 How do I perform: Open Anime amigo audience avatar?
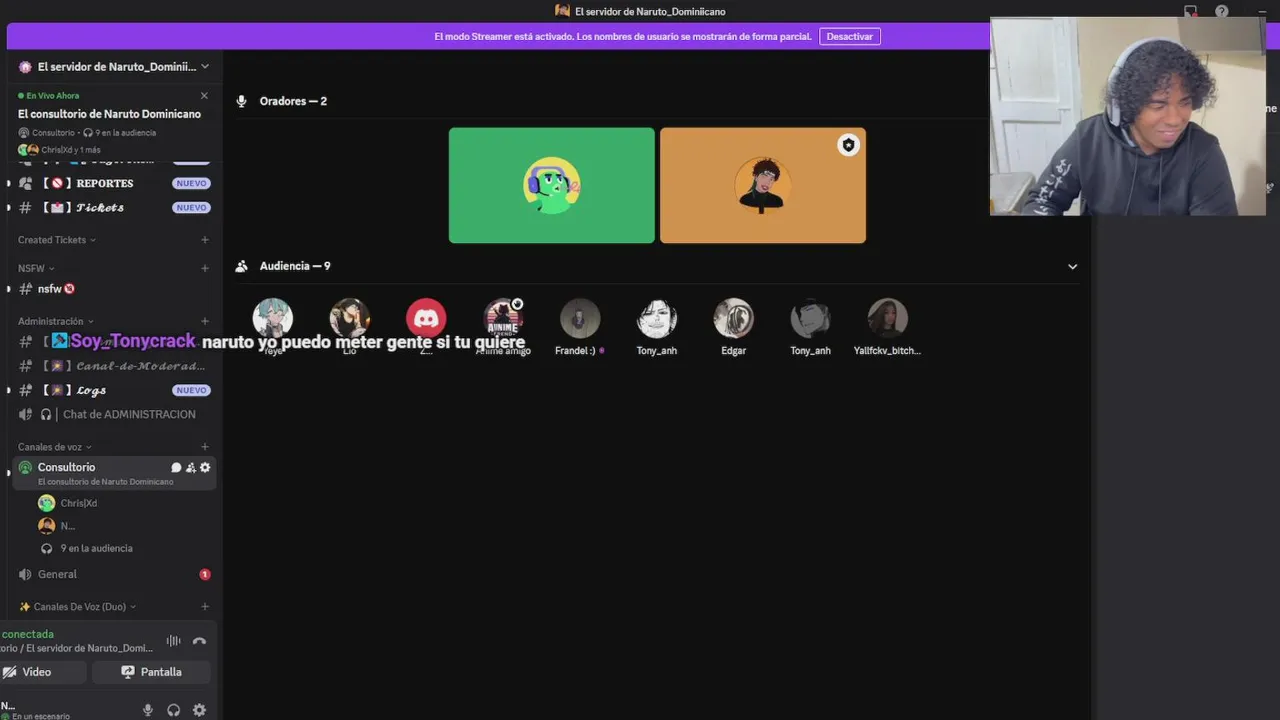[x=503, y=318]
